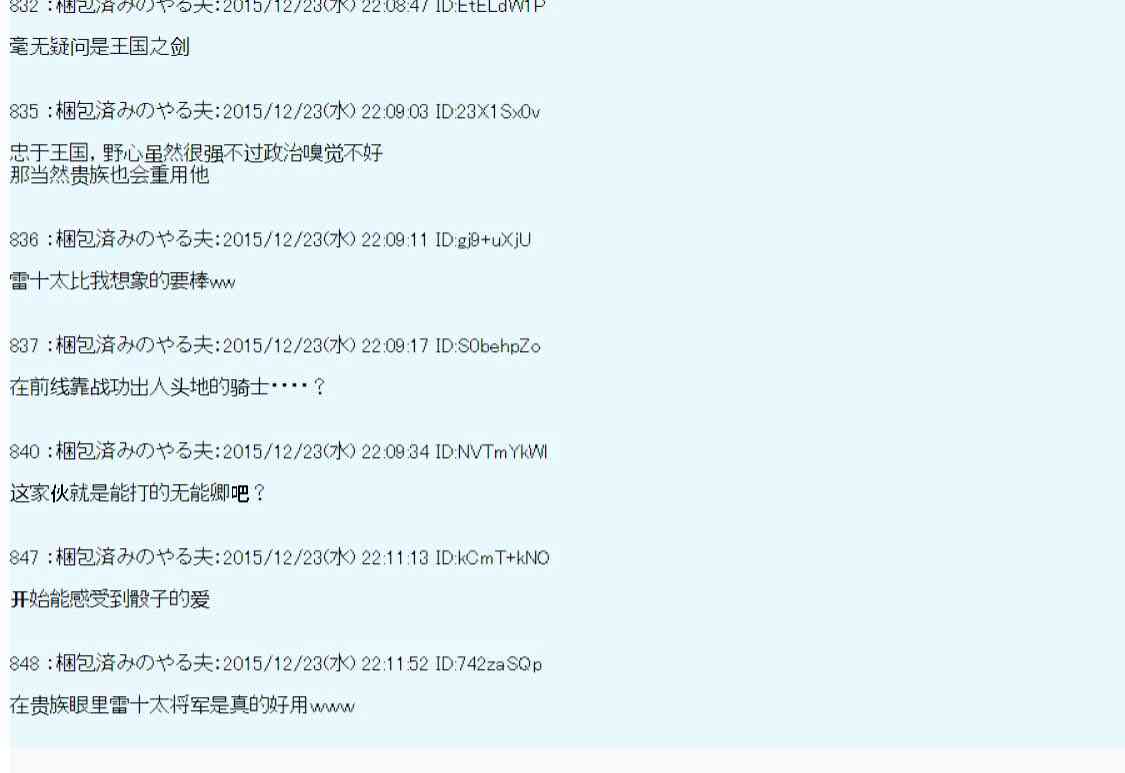Click comment line 忠于王国，野心虽然很强
1125x773 pixels.
pos(197,152)
